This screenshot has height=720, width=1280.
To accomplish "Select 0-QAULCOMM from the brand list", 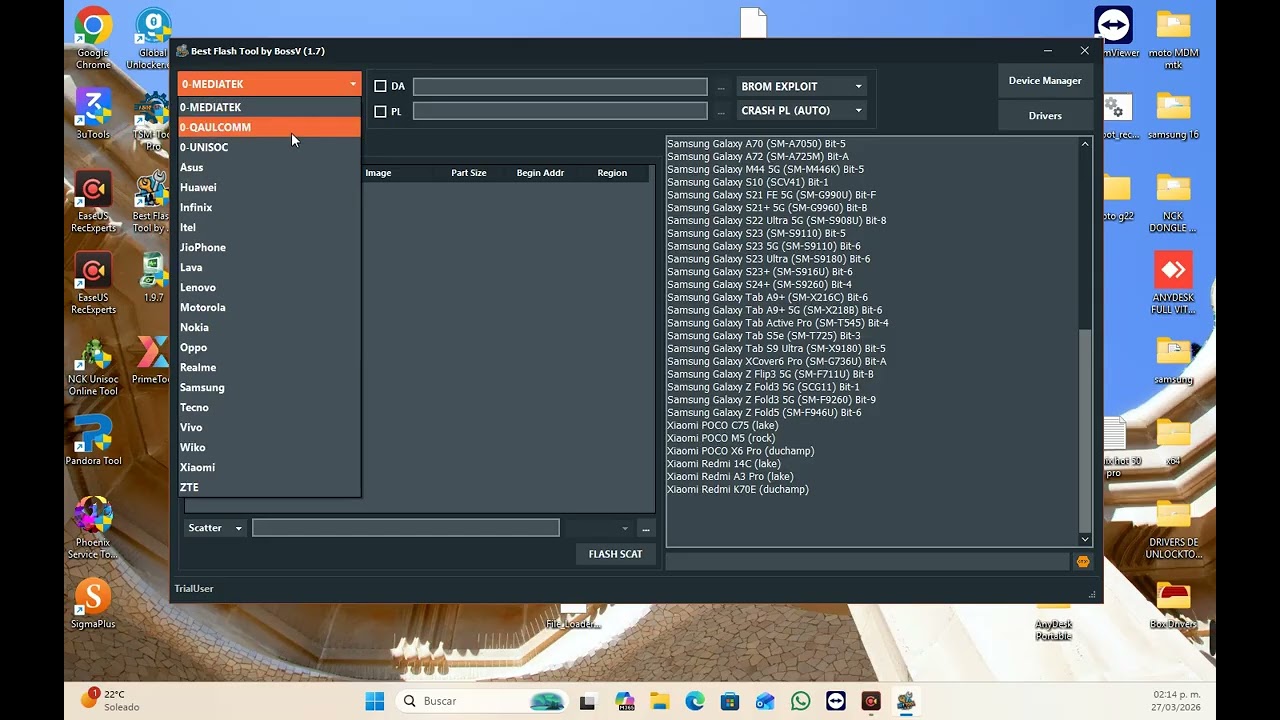I will click(x=269, y=127).
